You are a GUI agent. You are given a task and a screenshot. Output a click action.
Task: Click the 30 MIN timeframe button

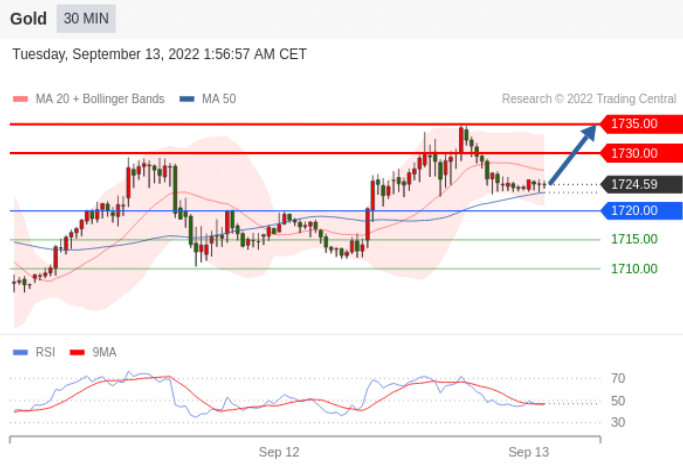tap(86, 19)
